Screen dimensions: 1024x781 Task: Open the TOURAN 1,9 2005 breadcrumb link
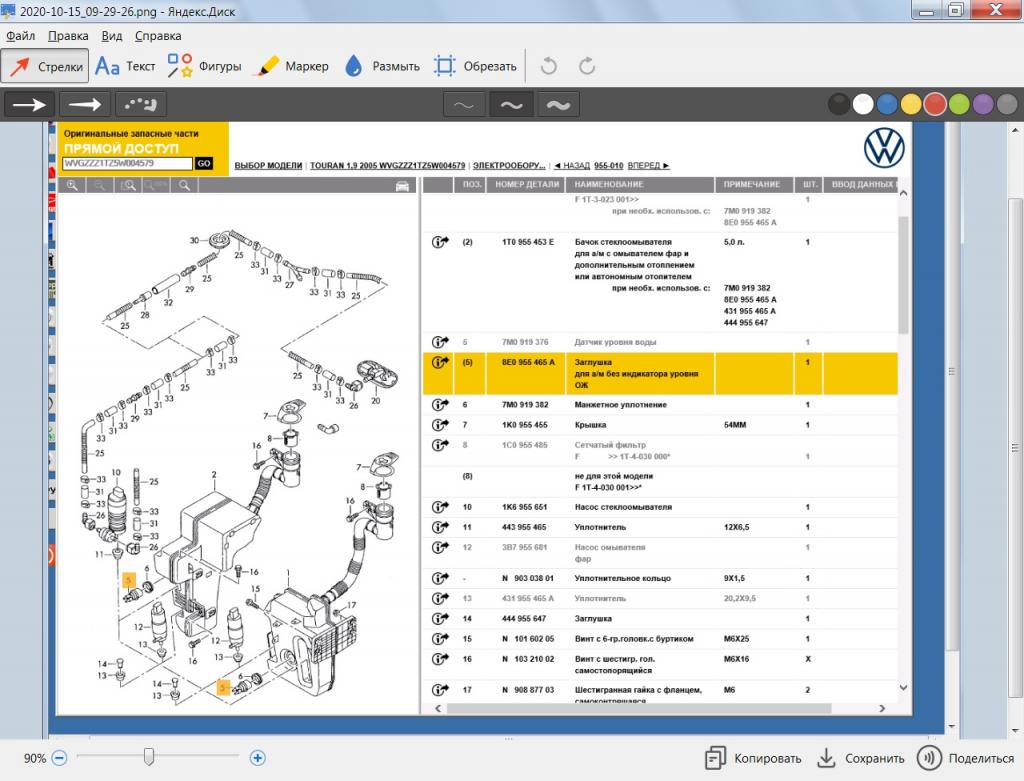click(x=387, y=166)
